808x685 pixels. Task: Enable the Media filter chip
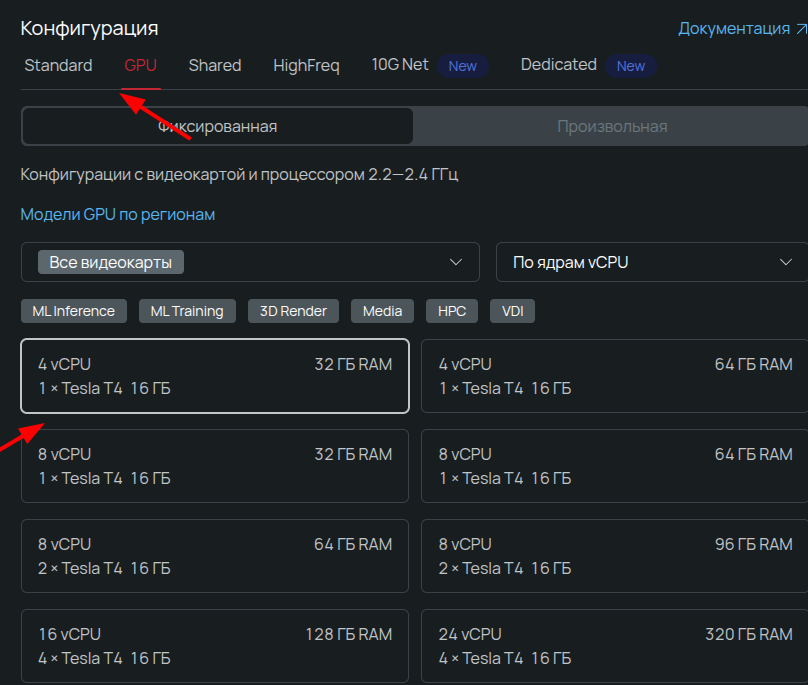(x=382, y=310)
